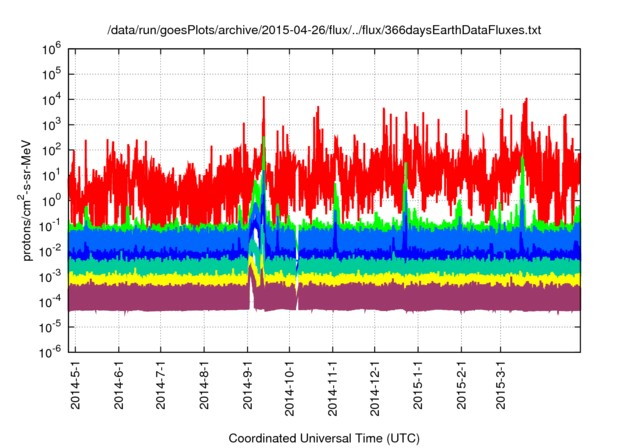
Task: Pick the 2014-8-1 date tick label
Action: pos(205,386)
